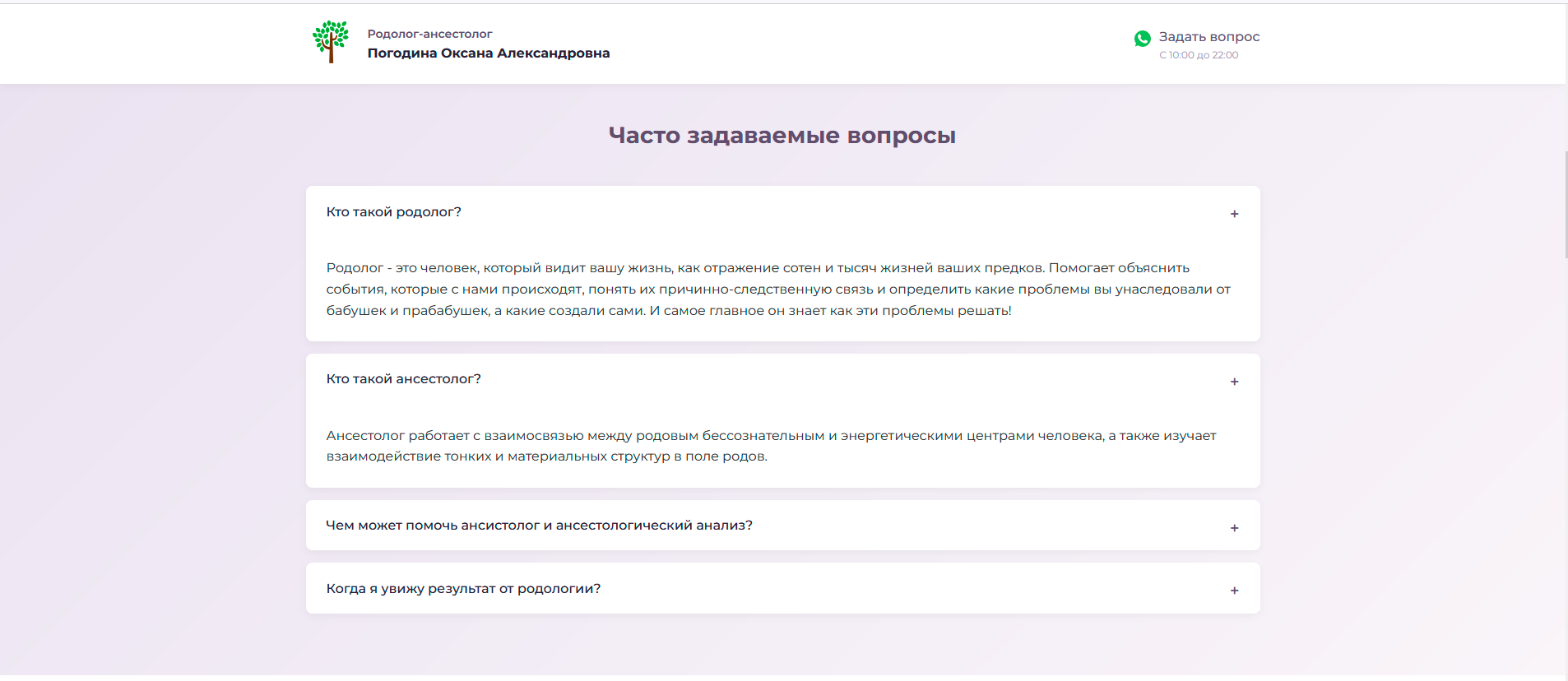Click the answer paragraph starting "Родолог - это человек"

[x=778, y=290]
